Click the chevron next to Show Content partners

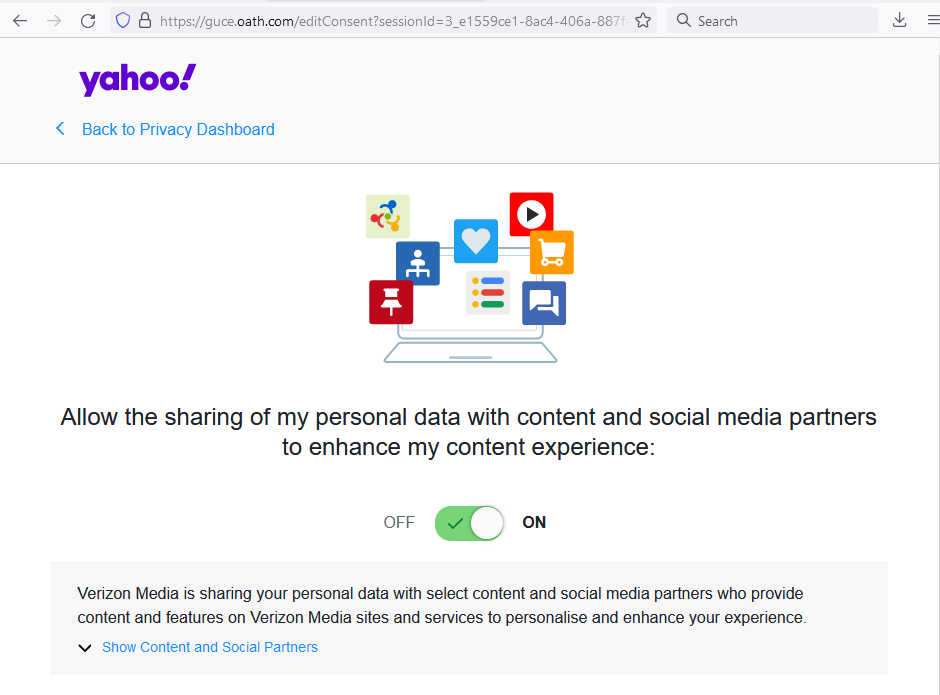tap(85, 647)
